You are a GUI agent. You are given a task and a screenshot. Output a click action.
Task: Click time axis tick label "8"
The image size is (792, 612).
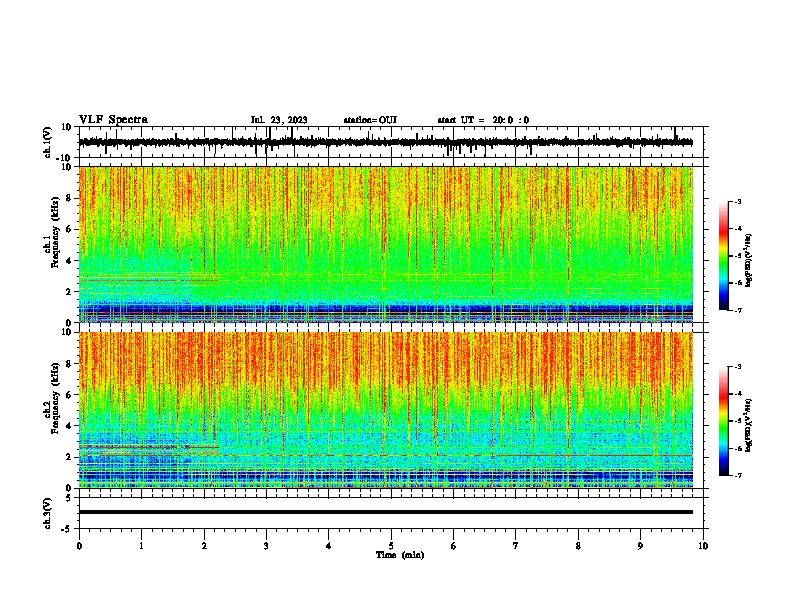[578, 546]
